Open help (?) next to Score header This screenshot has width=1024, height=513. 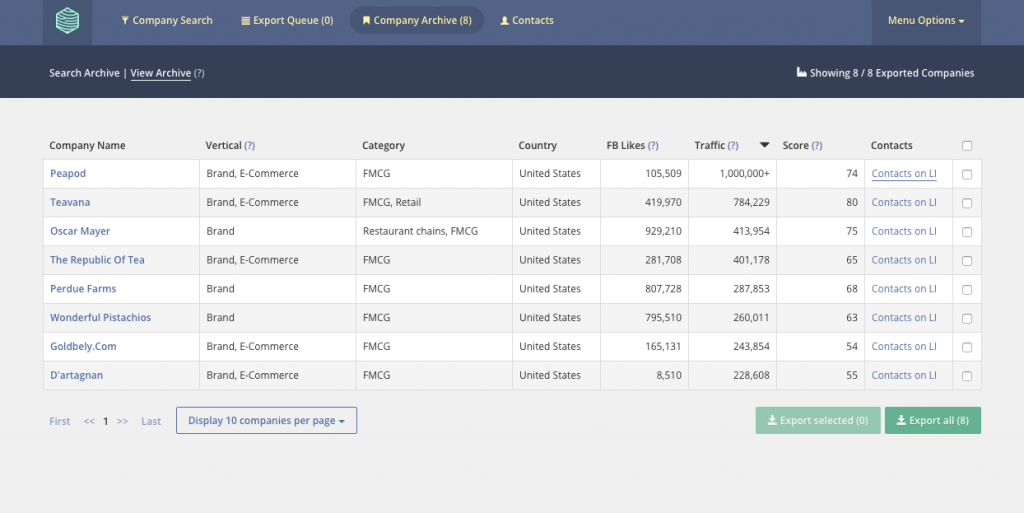816,146
